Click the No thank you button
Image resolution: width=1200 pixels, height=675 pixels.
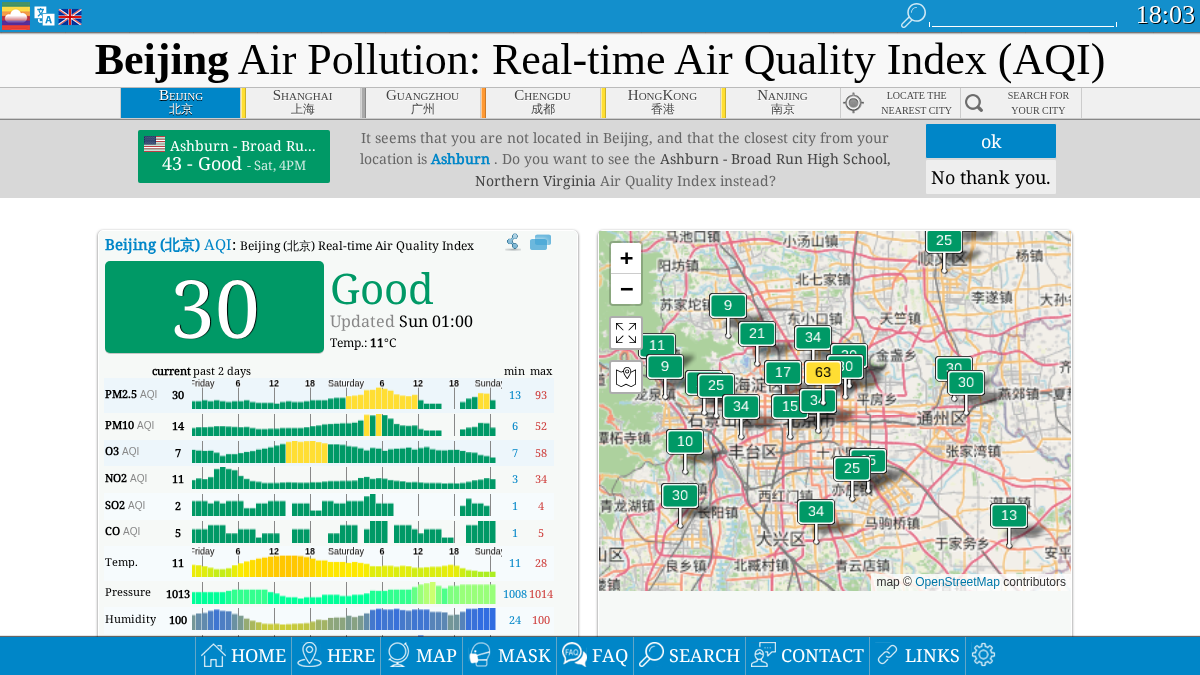pos(991,177)
